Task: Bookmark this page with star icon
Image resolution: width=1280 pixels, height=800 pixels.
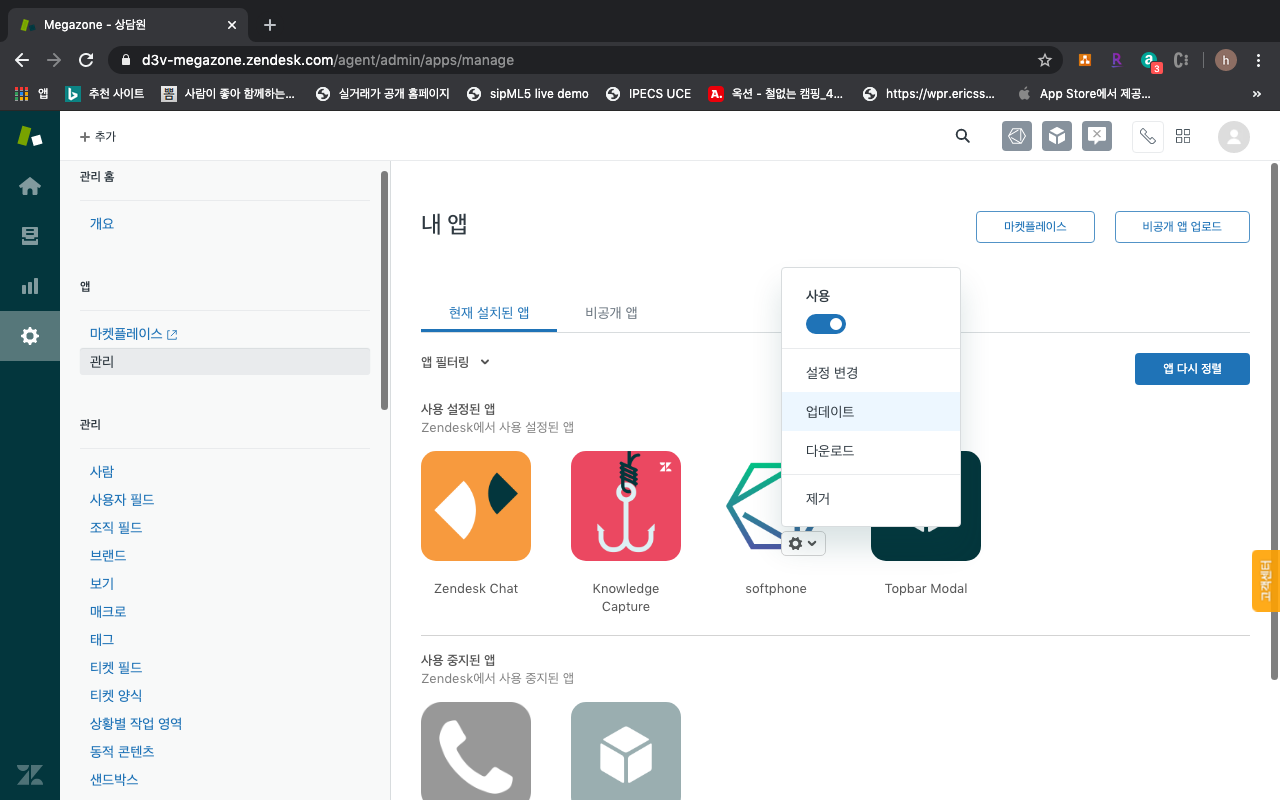Action: (x=1045, y=60)
